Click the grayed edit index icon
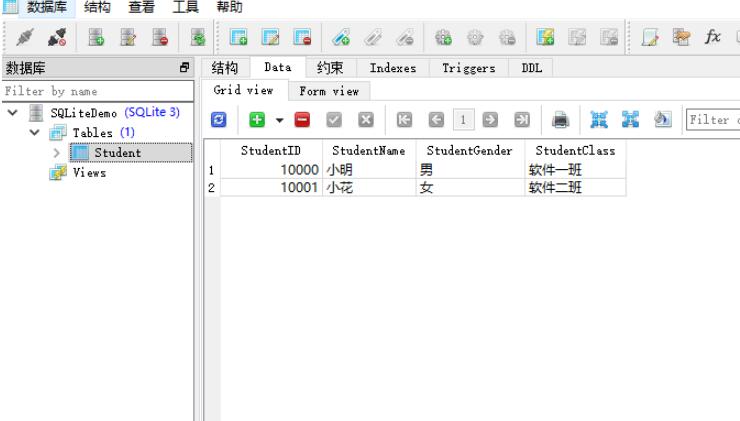740x421 pixels. pos(373,37)
